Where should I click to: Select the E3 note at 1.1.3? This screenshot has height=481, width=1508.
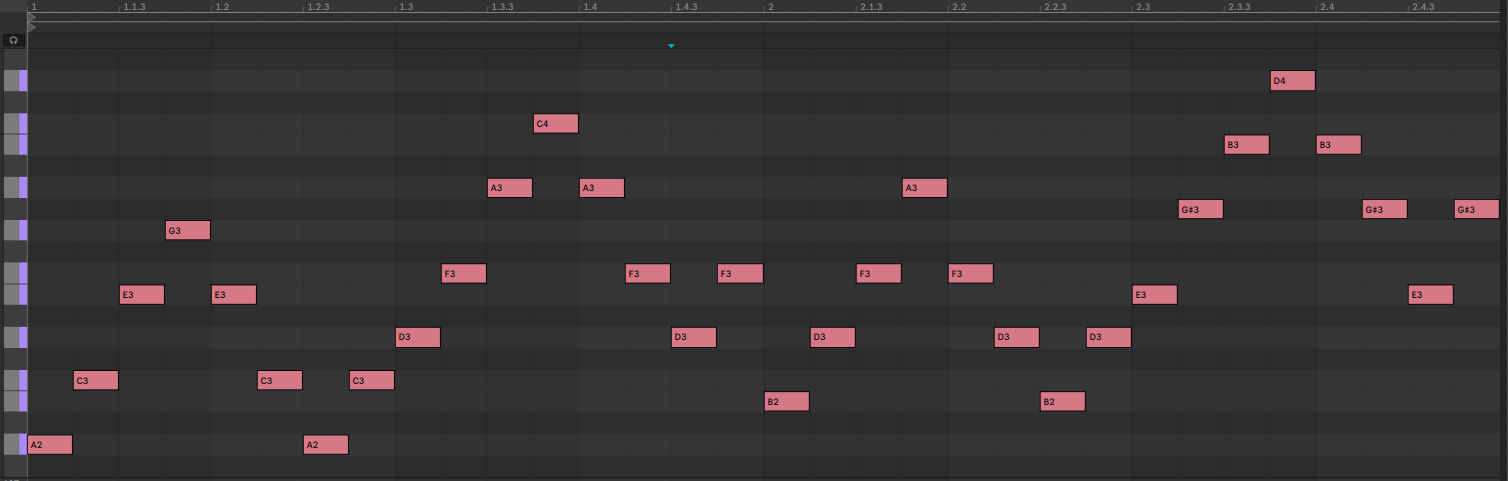142,294
